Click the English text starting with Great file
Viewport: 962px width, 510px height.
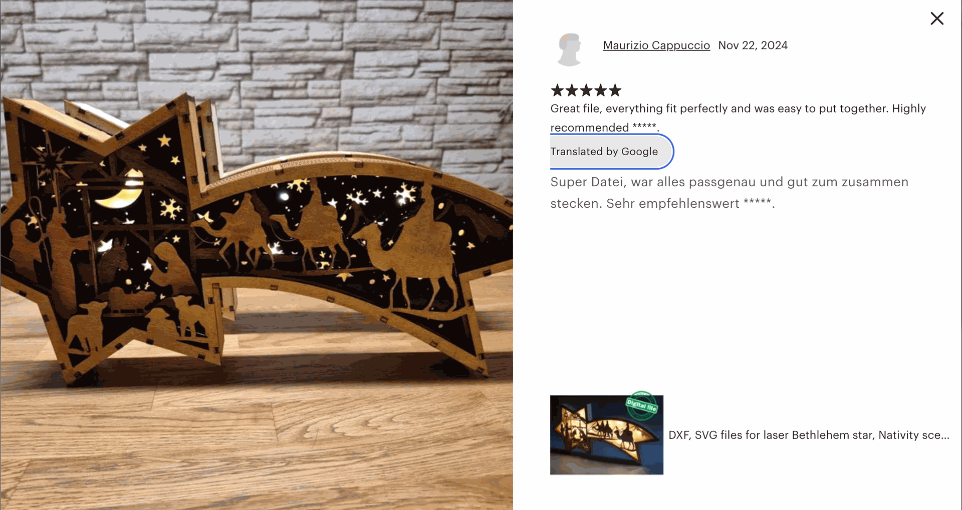[738, 118]
